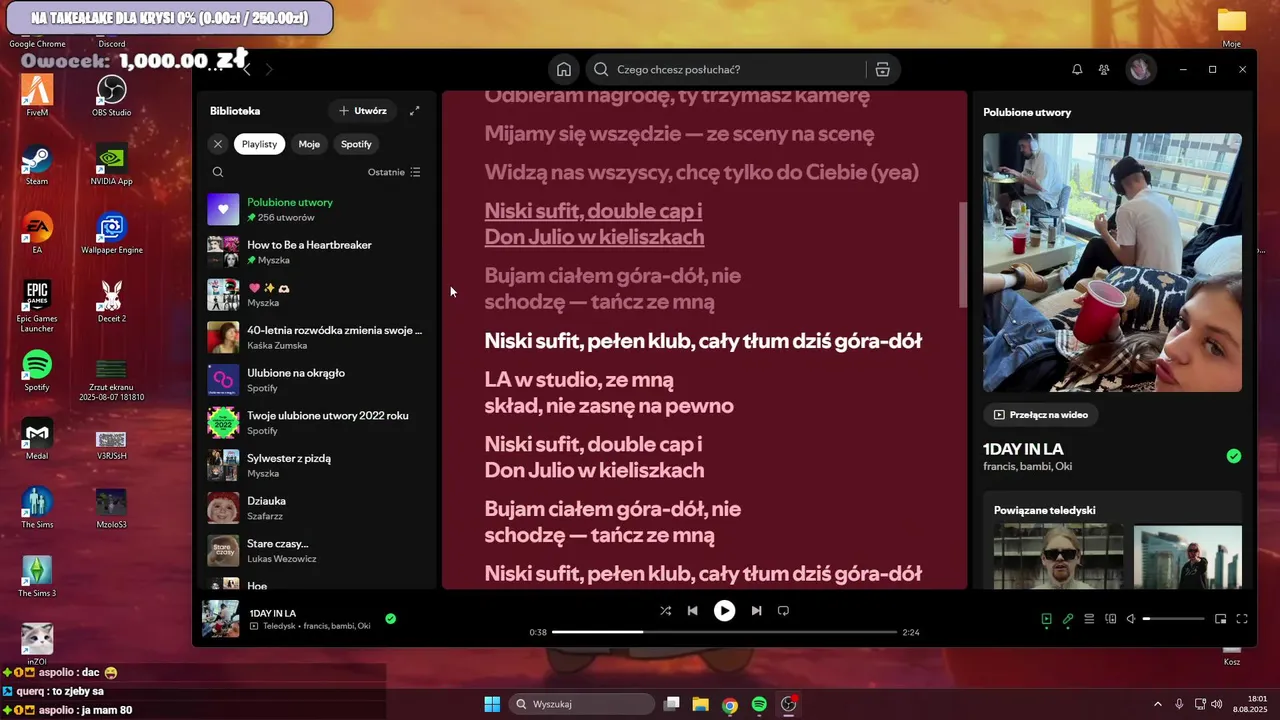
Task: Open Ulubione na okrągło playlist
Action: [x=316, y=380]
